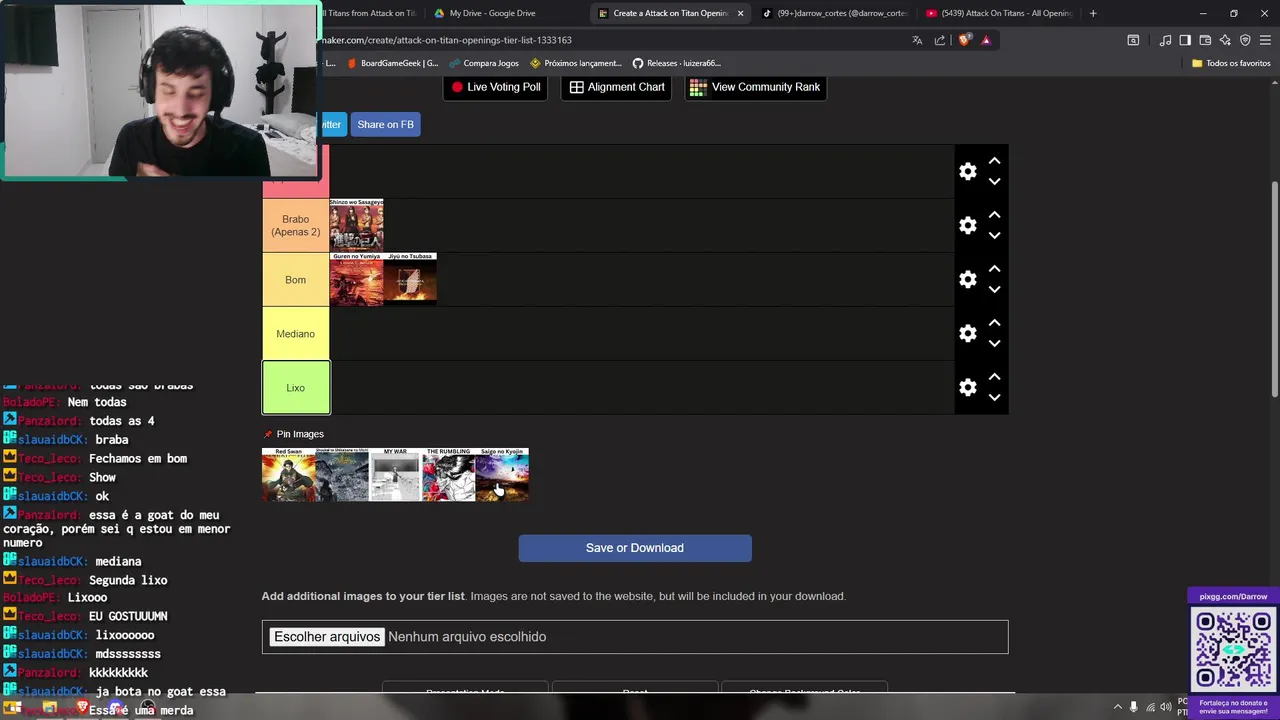
Task: Select the Saigo no Kyojin thumbnail
Action: [502, 475]
